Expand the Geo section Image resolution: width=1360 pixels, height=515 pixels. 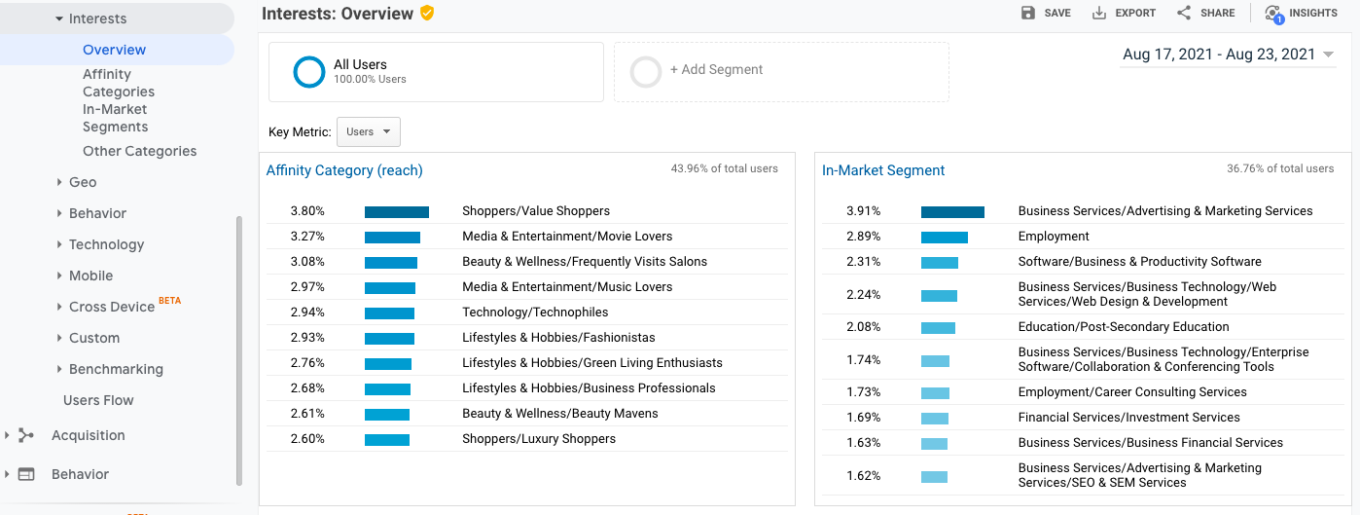pos(60,182)
